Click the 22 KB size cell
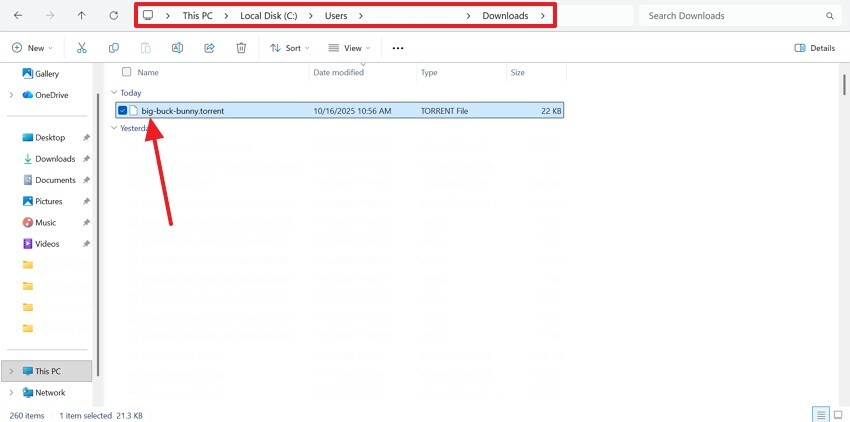This screenshot has height=422, width=850. click(551, 111)
